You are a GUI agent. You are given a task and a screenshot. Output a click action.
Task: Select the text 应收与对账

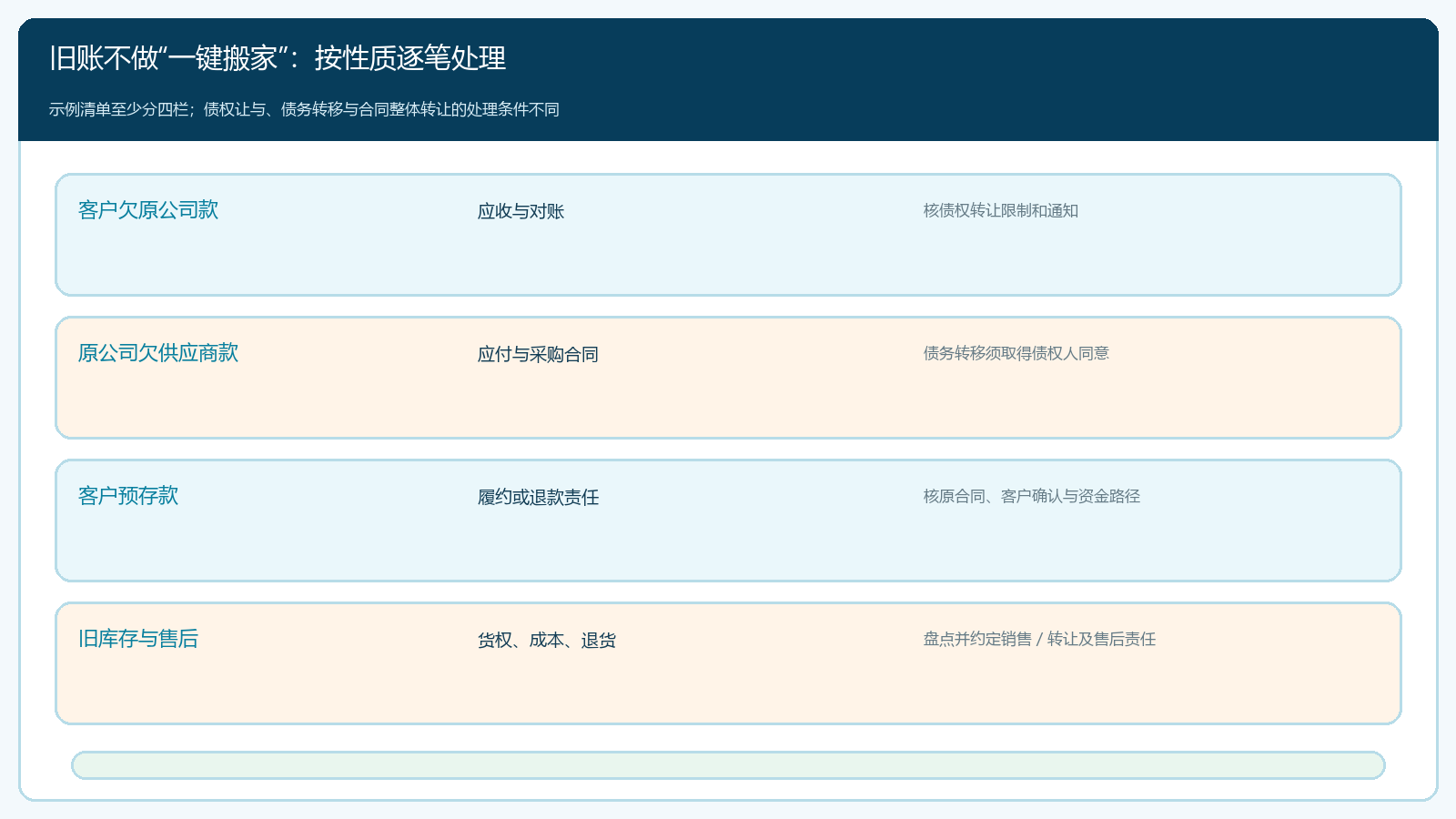[521, 211]
